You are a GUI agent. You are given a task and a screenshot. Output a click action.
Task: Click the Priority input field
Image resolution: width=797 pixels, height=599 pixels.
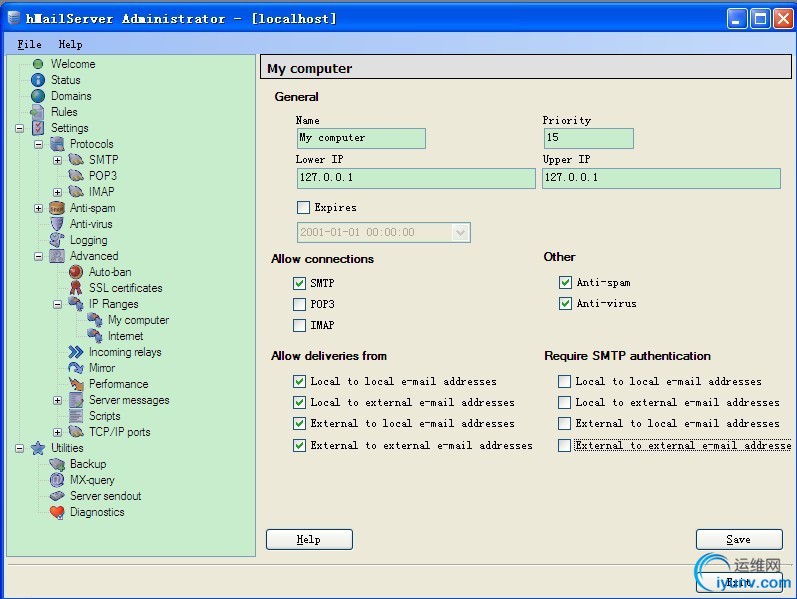click(x=588, y=138)
